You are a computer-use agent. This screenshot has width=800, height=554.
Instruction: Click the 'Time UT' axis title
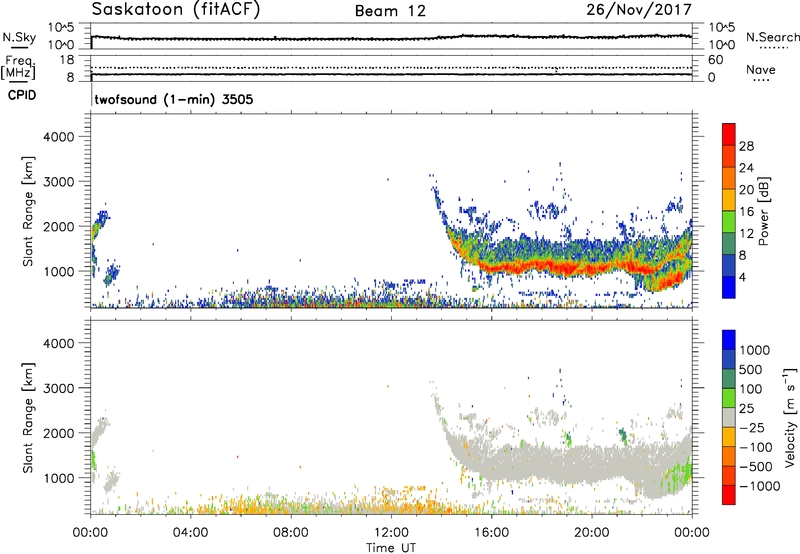click(391, 548)
